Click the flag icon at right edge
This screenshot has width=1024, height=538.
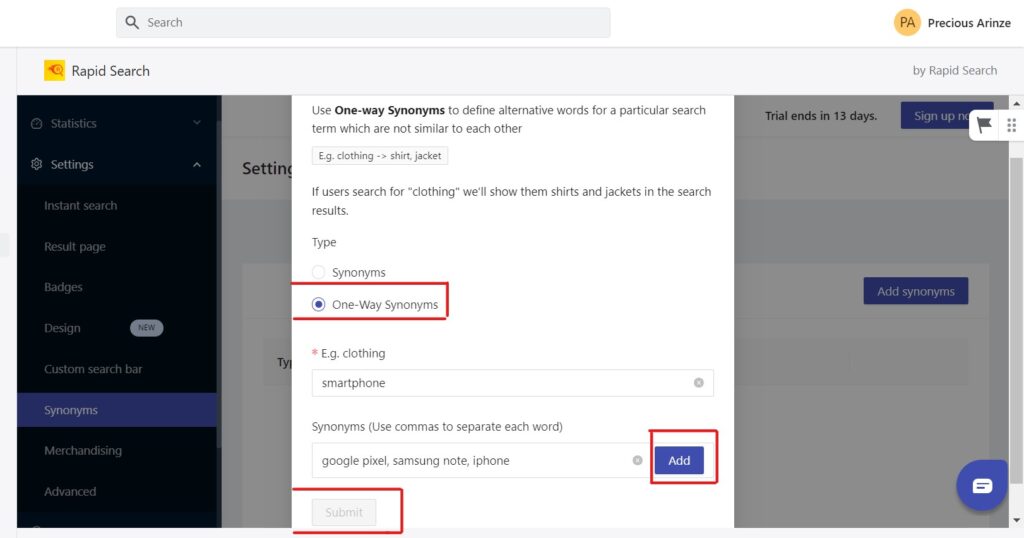coord(984,125)
